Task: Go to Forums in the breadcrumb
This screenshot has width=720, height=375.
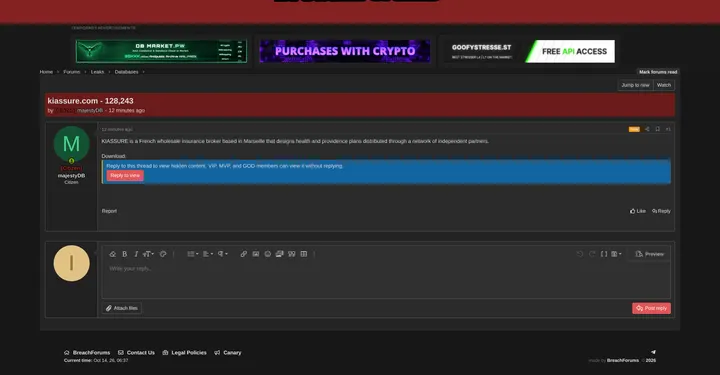Action: tap(72, 72)
